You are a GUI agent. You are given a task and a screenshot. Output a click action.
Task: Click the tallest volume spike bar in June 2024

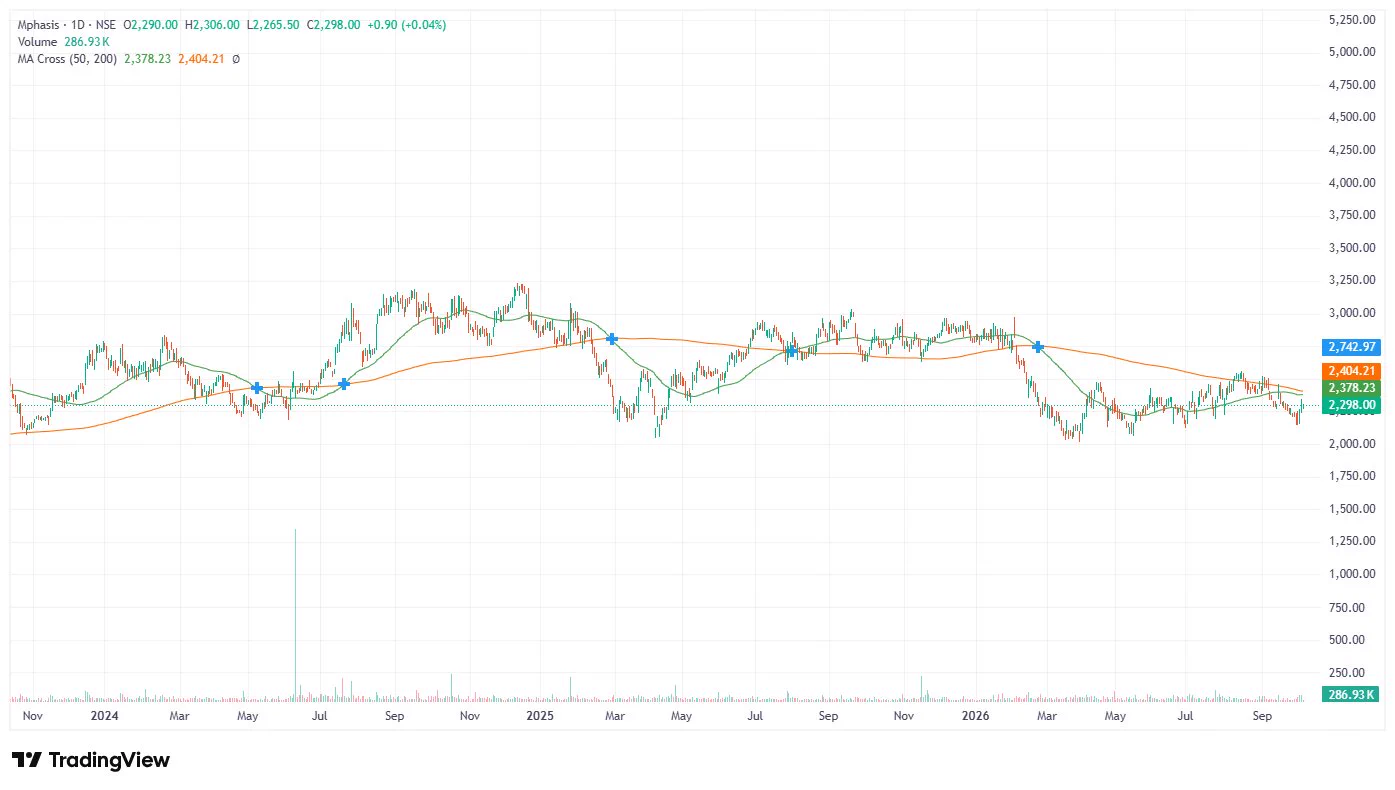[x=295, y=614]
